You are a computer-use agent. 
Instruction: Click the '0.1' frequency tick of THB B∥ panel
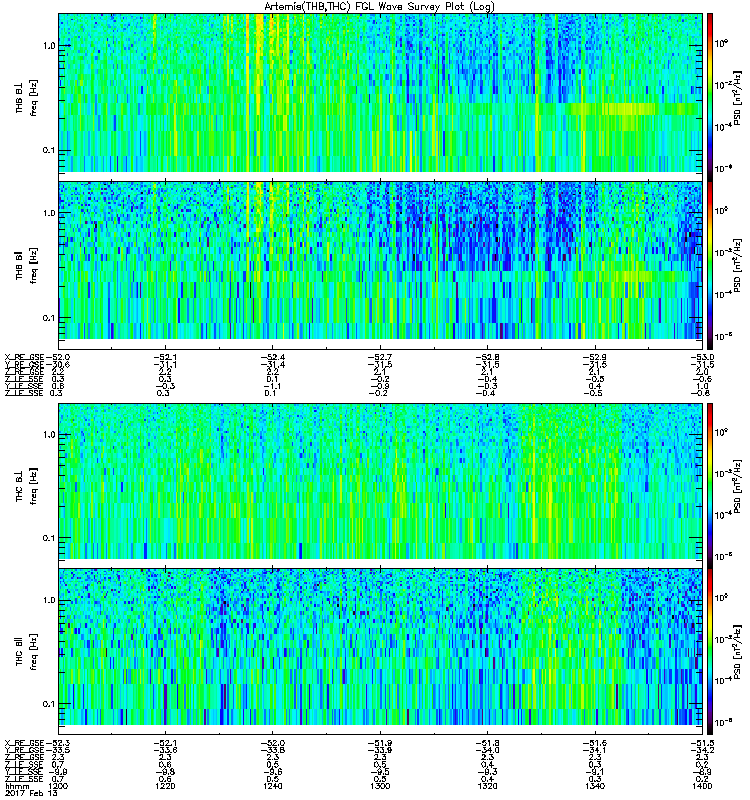coord(49,318)
